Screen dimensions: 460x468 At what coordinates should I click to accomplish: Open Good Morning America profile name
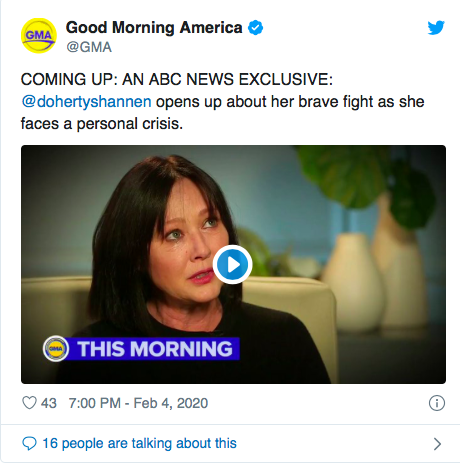pyautogui.click(x=154, y=27)
